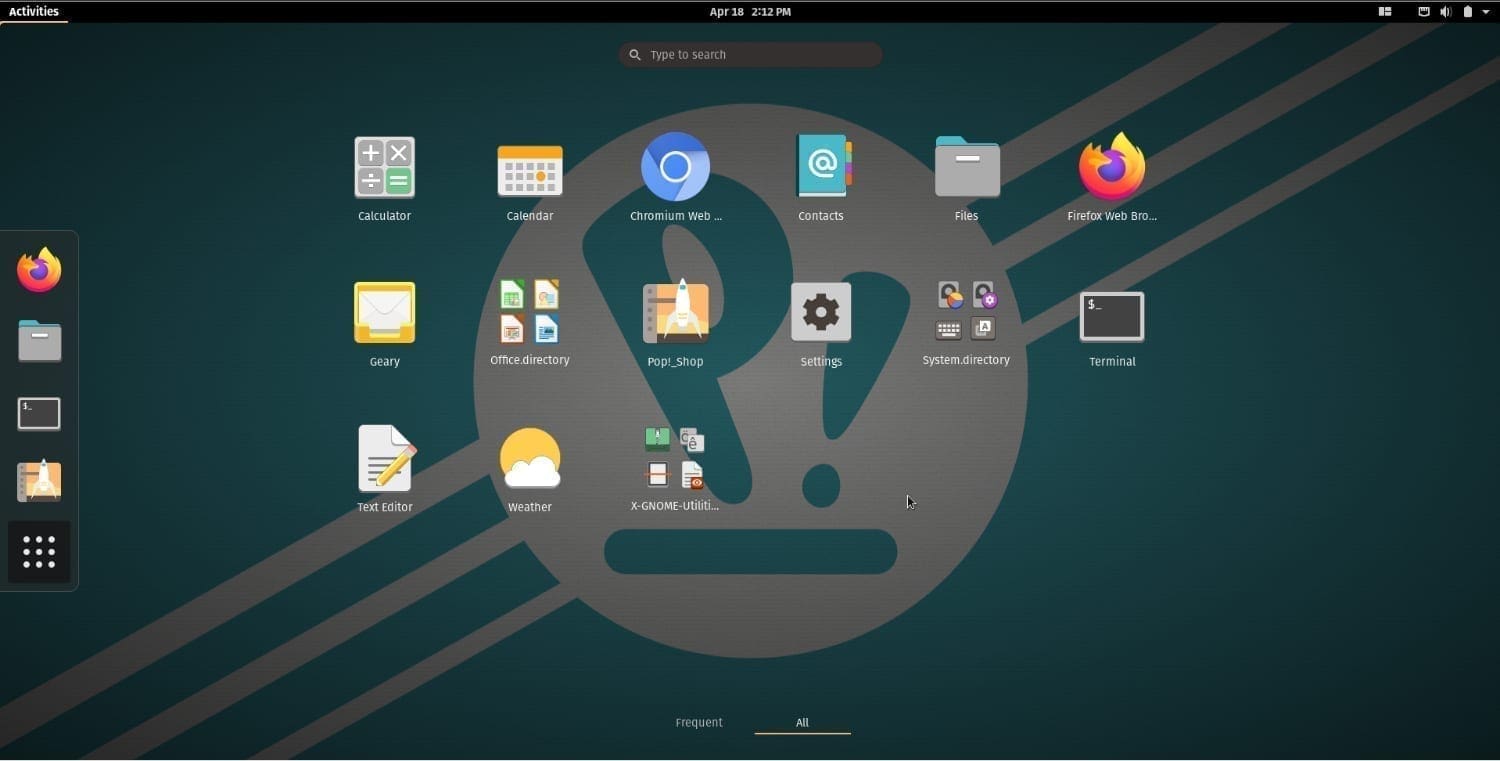Open the Activities menu
1500x761 pixels.
pyautogui.click(x=33, y=11)
